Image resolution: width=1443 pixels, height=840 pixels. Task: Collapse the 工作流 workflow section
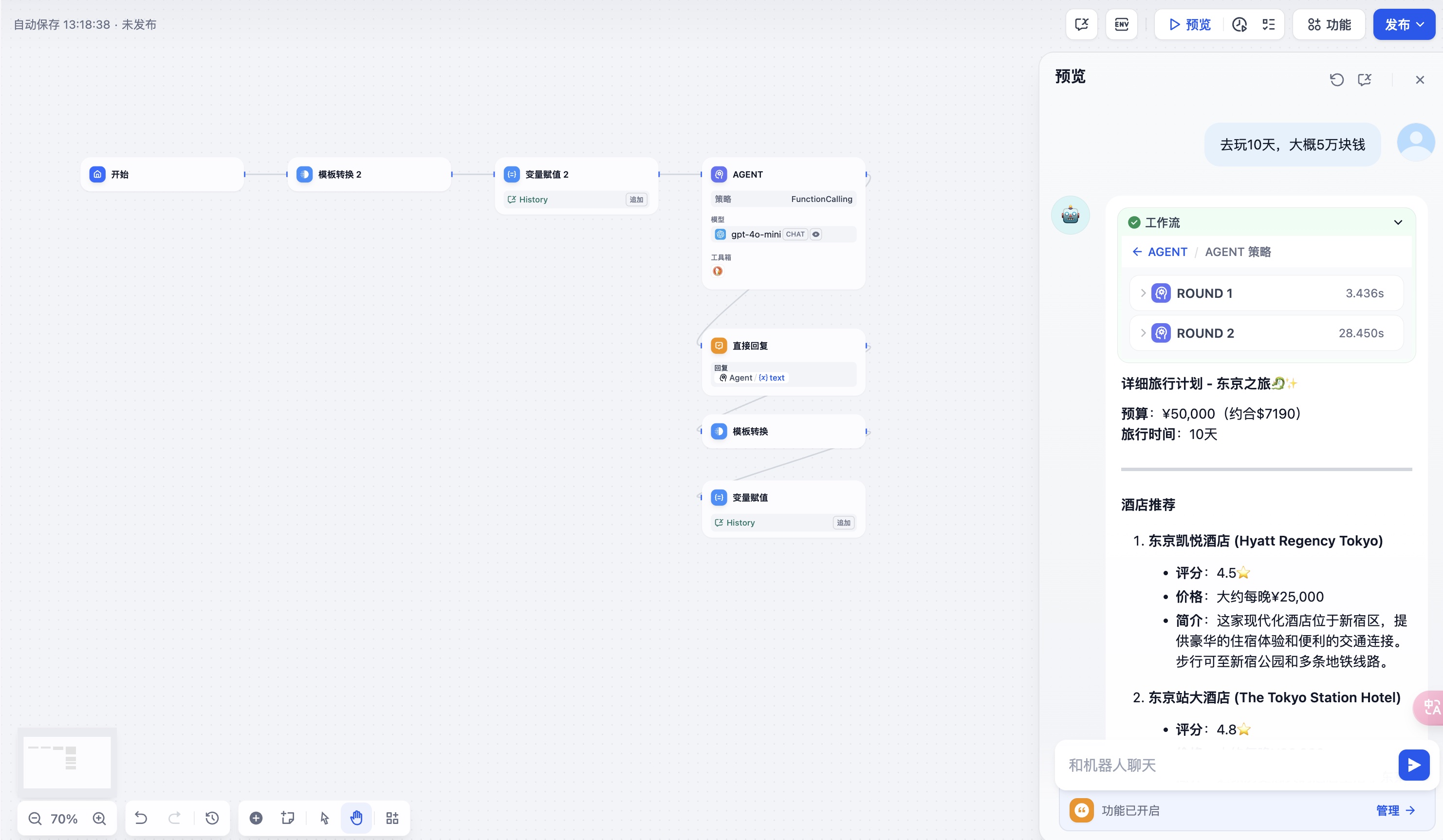coord(1398,222)
